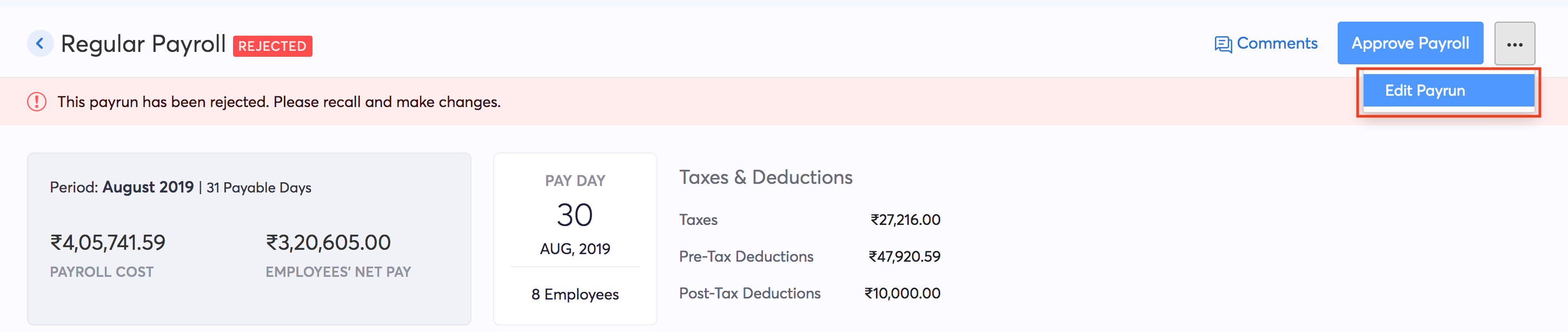Open the dropdown containing Edit Payrun
Viewport: 1568px width, 332px height.
coord(1516,43)
